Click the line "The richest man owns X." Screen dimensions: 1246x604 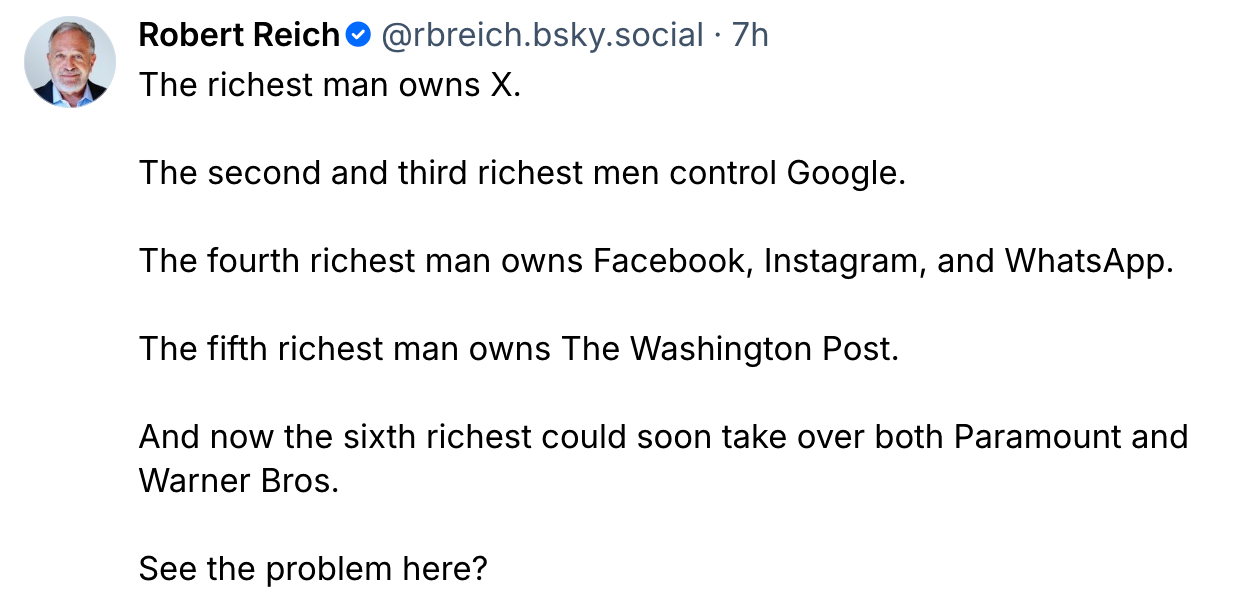(330, 85)
